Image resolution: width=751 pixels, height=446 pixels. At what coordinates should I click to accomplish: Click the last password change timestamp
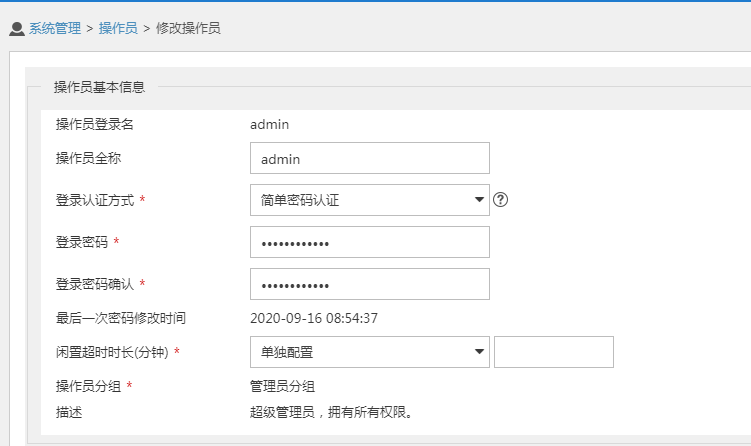pyautogui.click(x=313, y=319)
